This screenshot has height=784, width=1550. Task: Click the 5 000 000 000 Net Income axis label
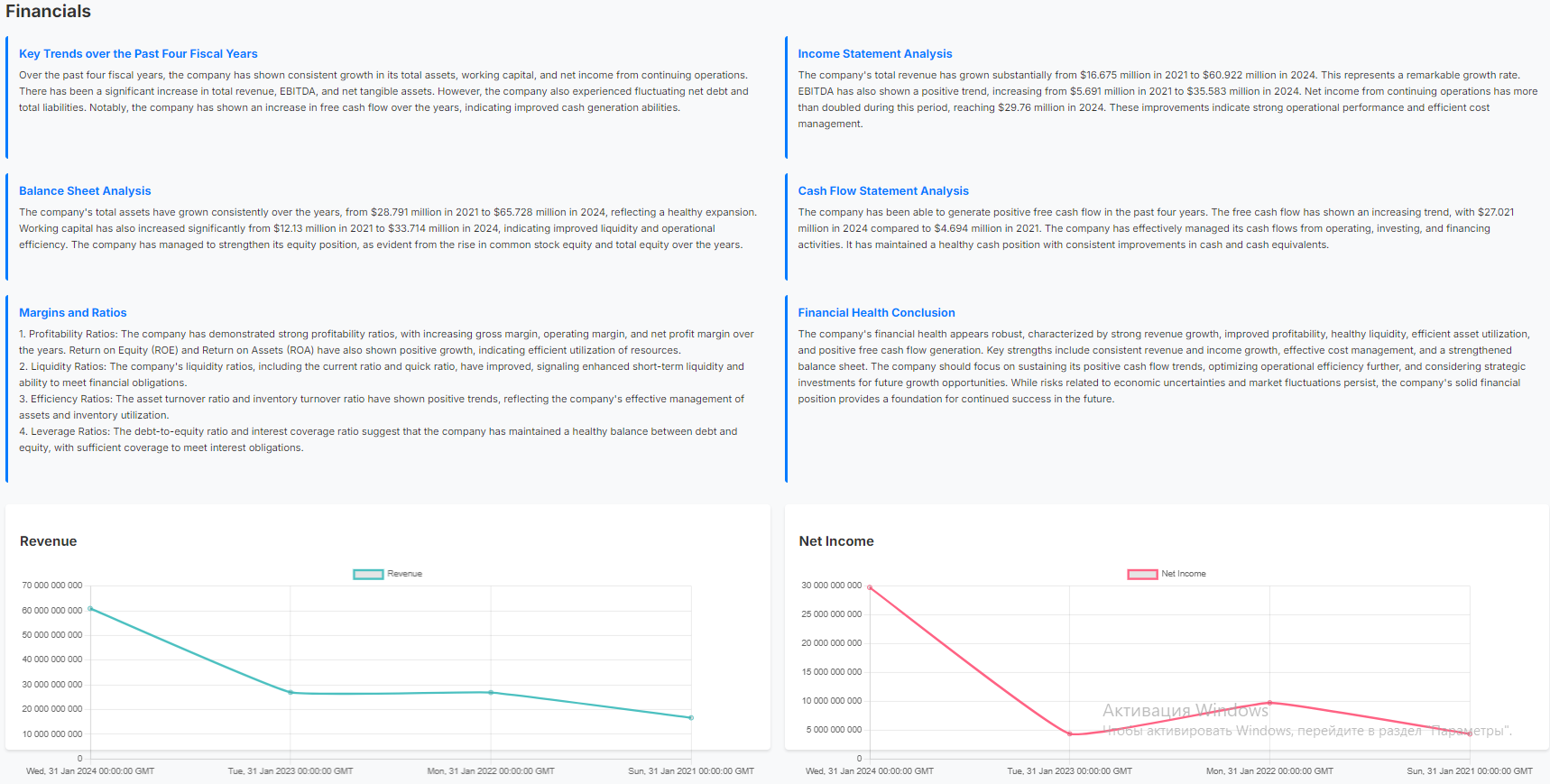[x=835, y=730]
